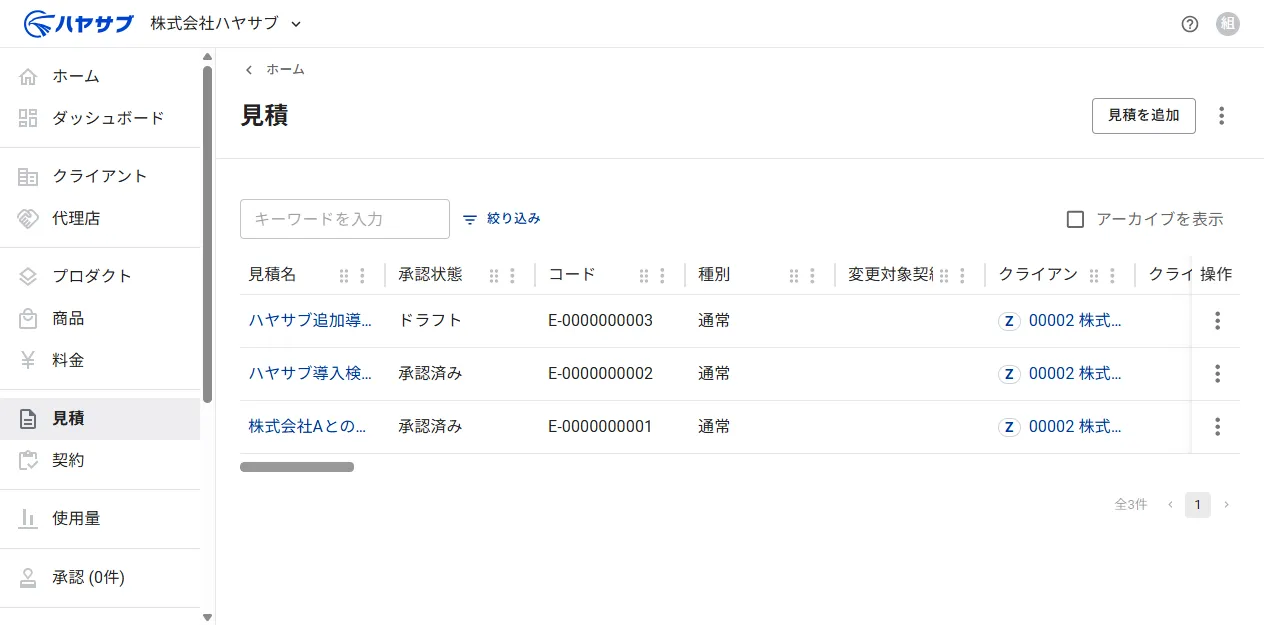Open the 株式会社Aとの… estimate link
Screen dimensions: 1264x625
(x=307, y=427)
